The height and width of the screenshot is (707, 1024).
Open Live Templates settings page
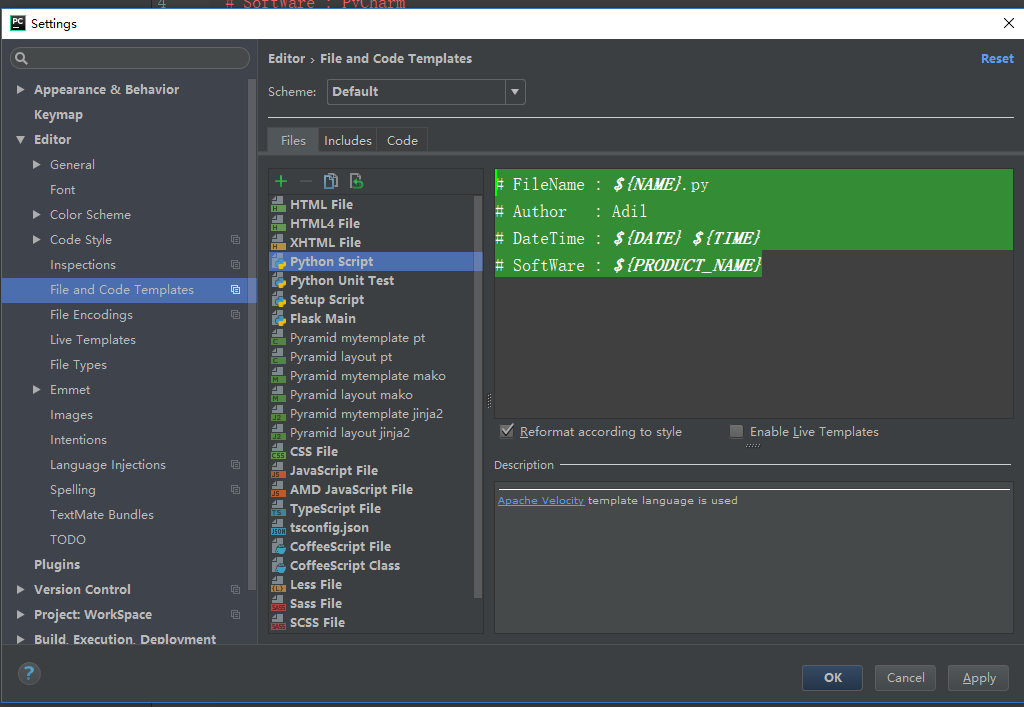(93, 339)
